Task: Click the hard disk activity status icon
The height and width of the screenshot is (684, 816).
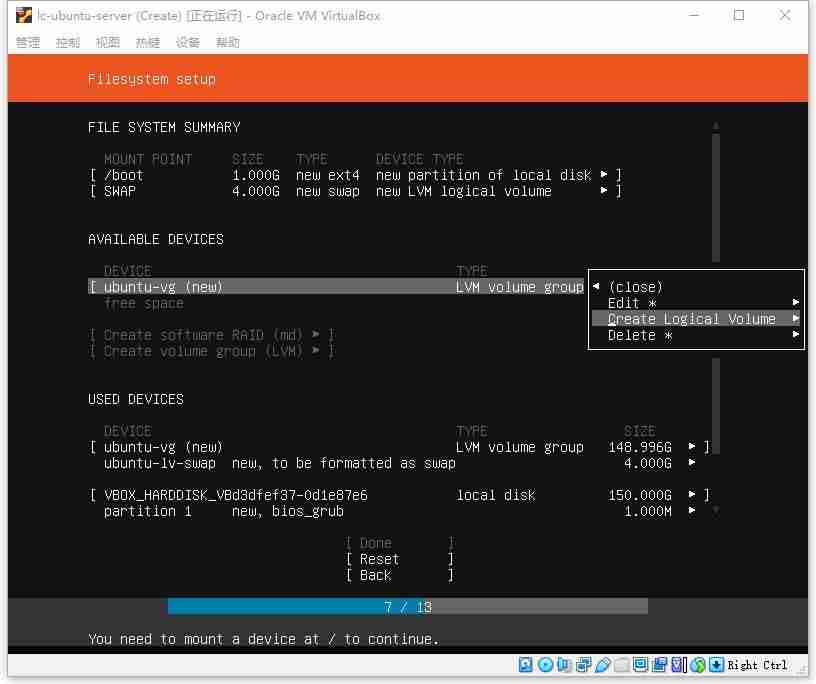Action: pos(525,665)
